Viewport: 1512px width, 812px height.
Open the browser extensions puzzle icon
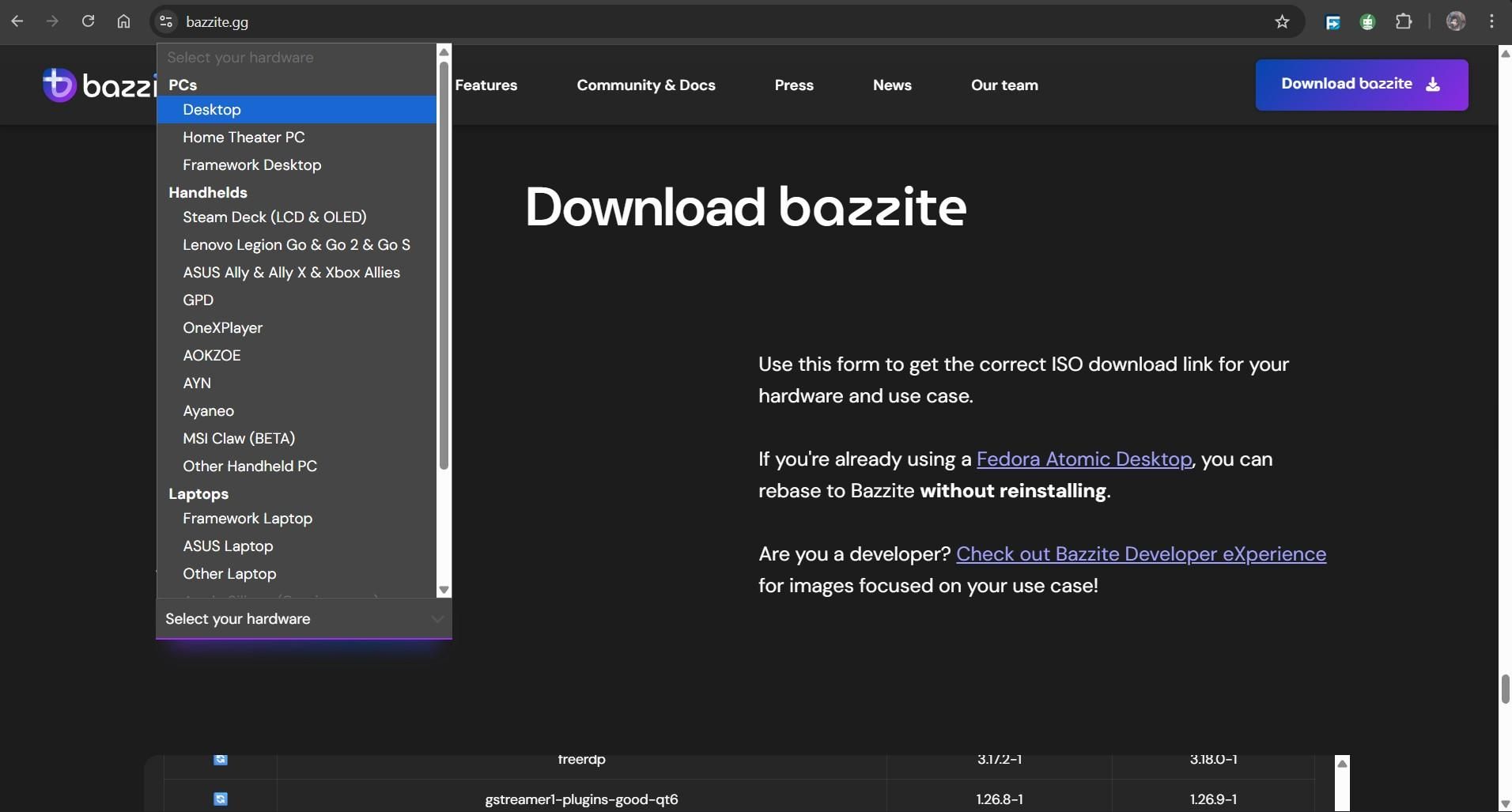[x=1405, y=21]
